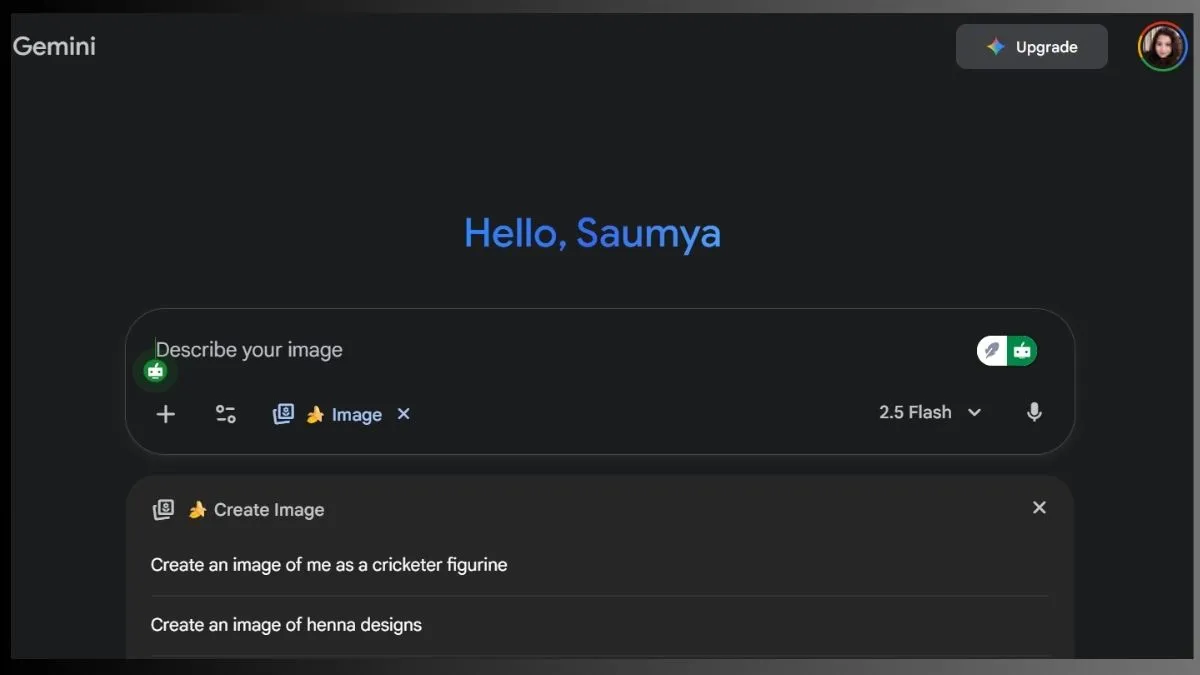Switch to the quill pen mode toggle
This screenshot has width=1200, height=675.
tap(991, 350)
